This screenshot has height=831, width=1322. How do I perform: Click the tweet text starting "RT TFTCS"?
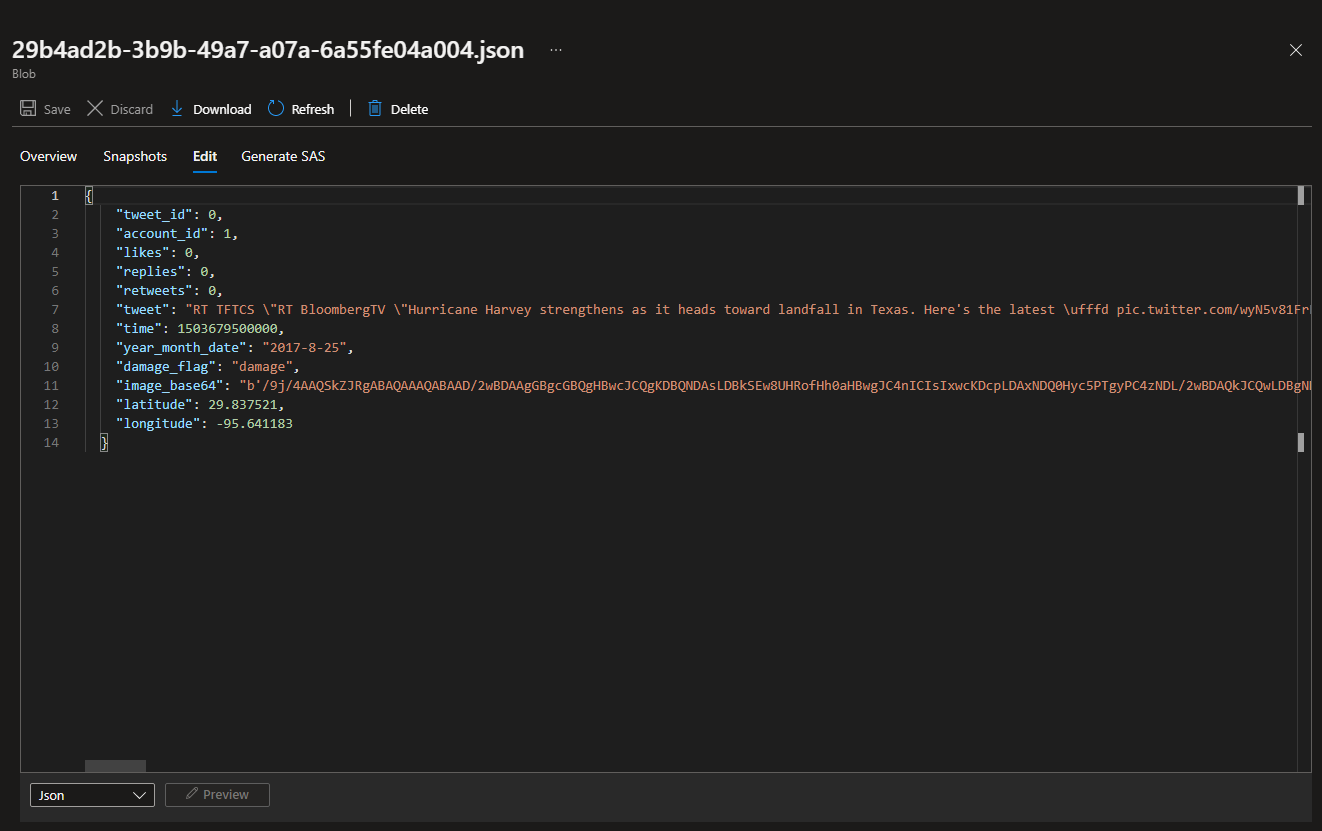[x=746, y=309]
